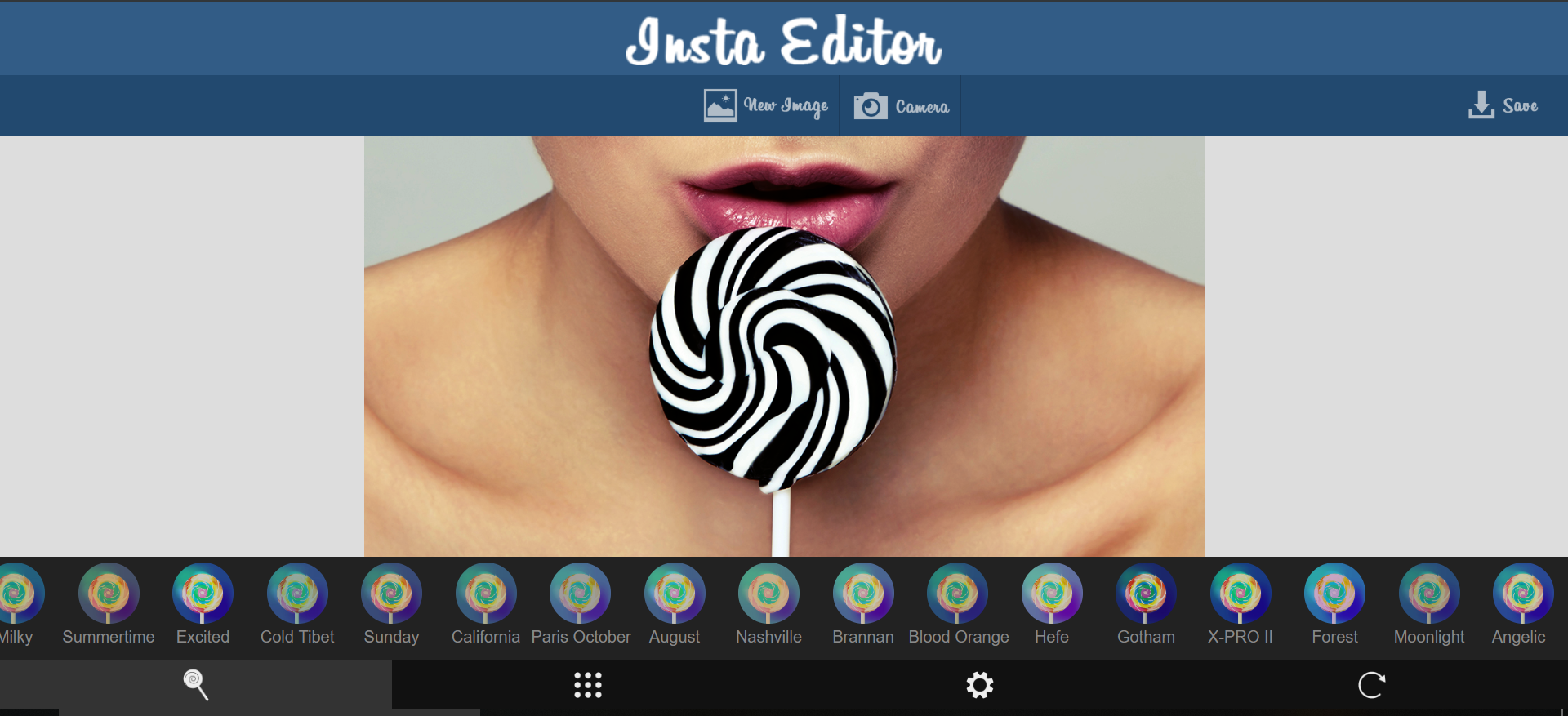
Task: Click the 'Gotham' filter name
Action: click(1146, 637)
